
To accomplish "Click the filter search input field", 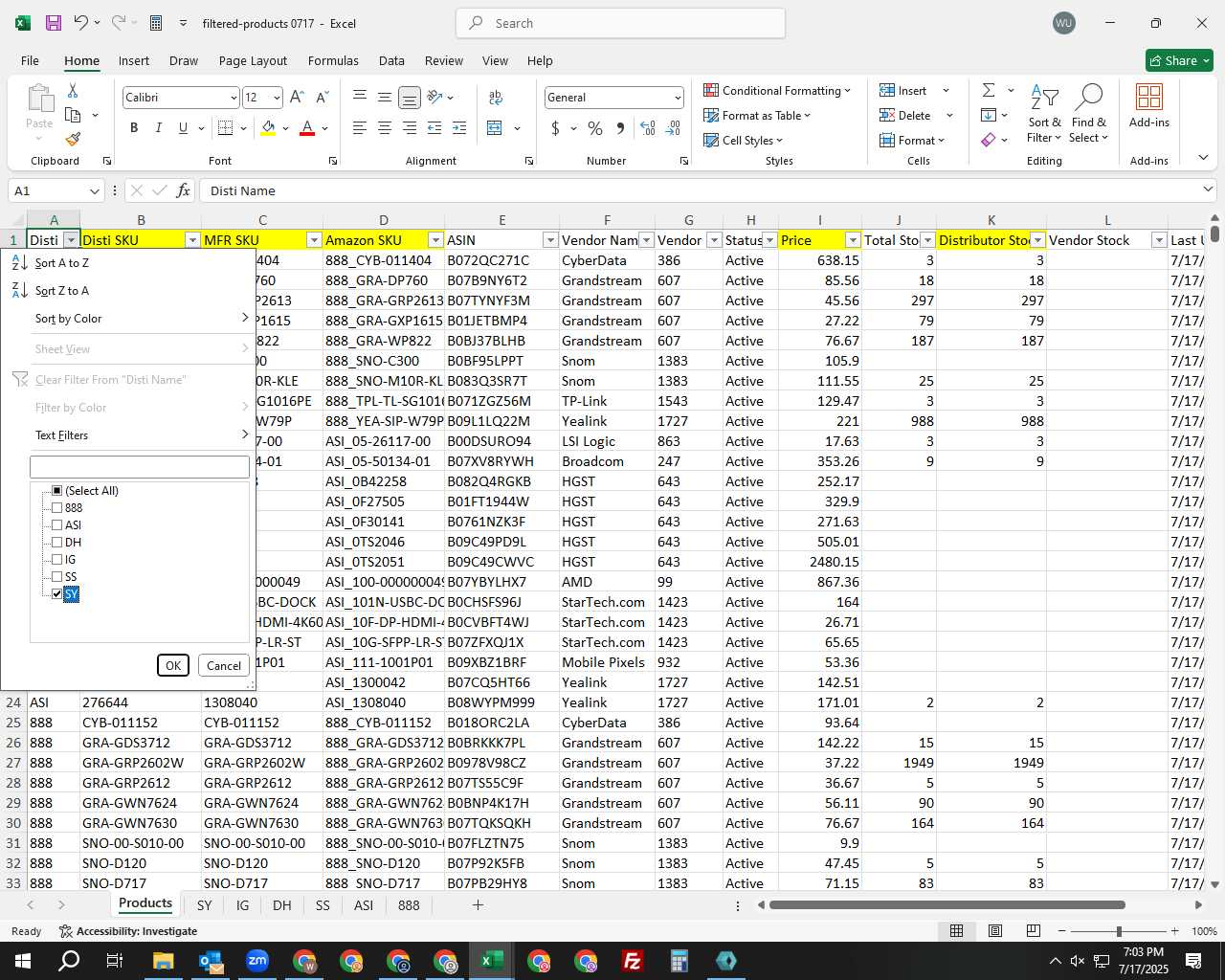I will pyautogui.click(x=140, y=466).
